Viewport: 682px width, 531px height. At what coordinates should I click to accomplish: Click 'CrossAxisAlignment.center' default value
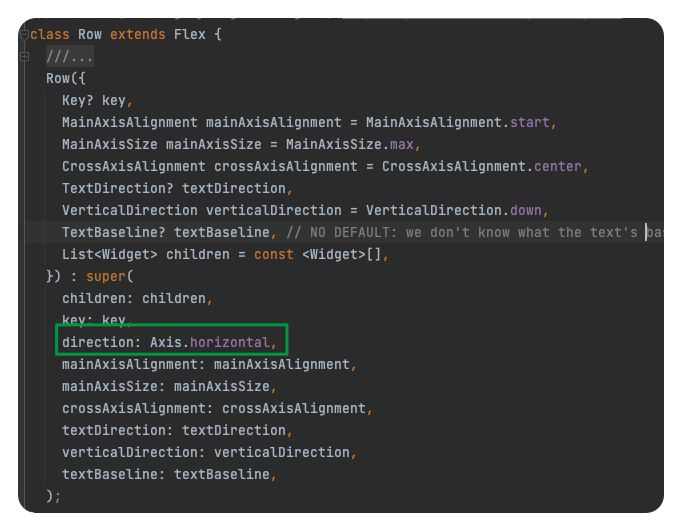pyautogui.click(x=481, y=167)
